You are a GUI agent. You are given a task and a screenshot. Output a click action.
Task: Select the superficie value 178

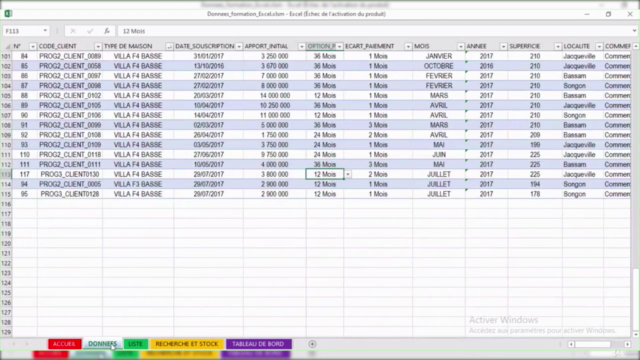coord(535,194)
